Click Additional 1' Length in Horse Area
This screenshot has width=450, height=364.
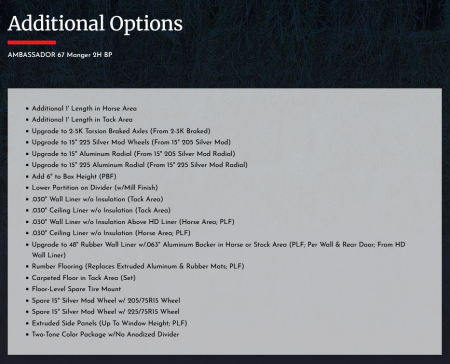84,108
